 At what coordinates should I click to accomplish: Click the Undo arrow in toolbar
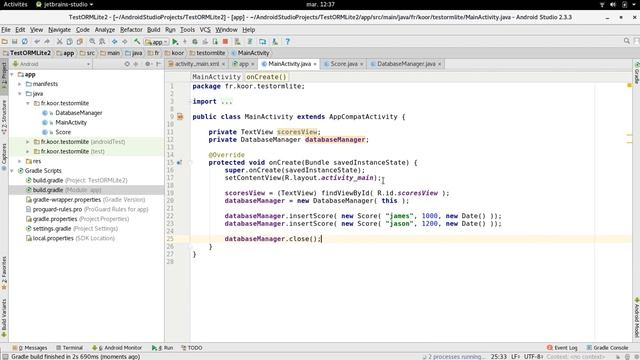[37, 42]
